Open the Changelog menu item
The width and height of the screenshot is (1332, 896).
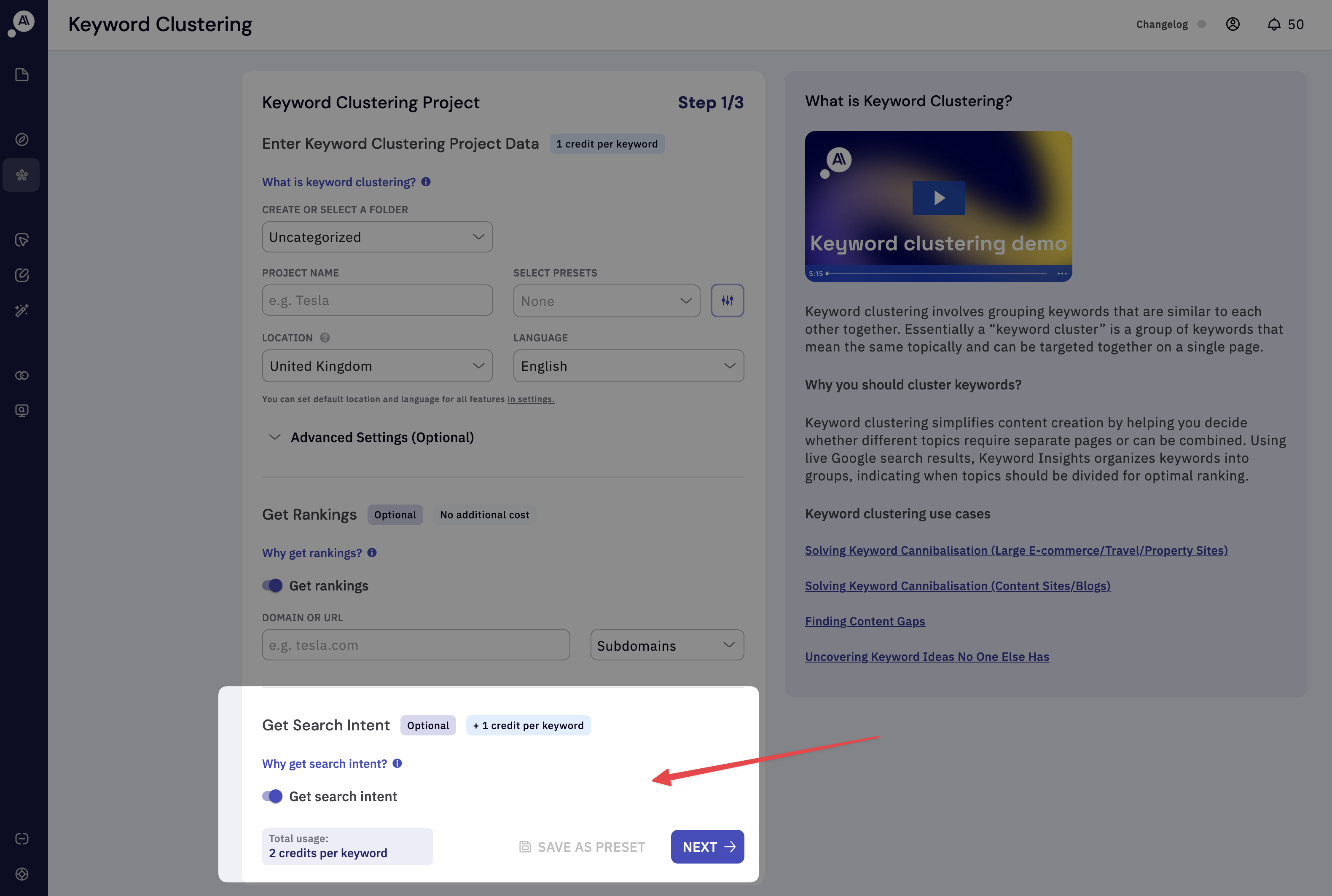click(1161, 24)
